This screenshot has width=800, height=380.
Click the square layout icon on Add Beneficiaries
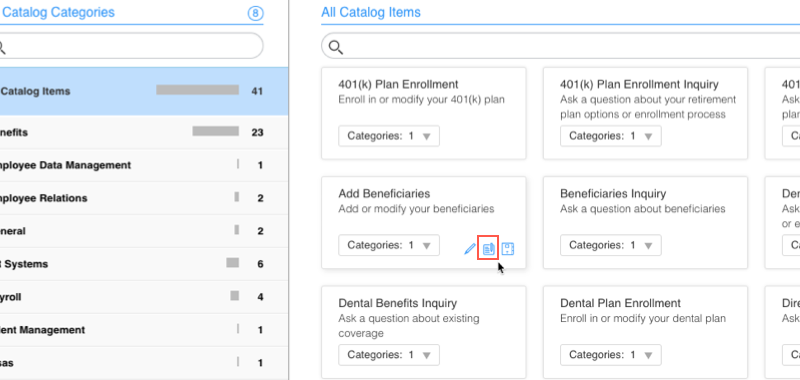point(508,249)
